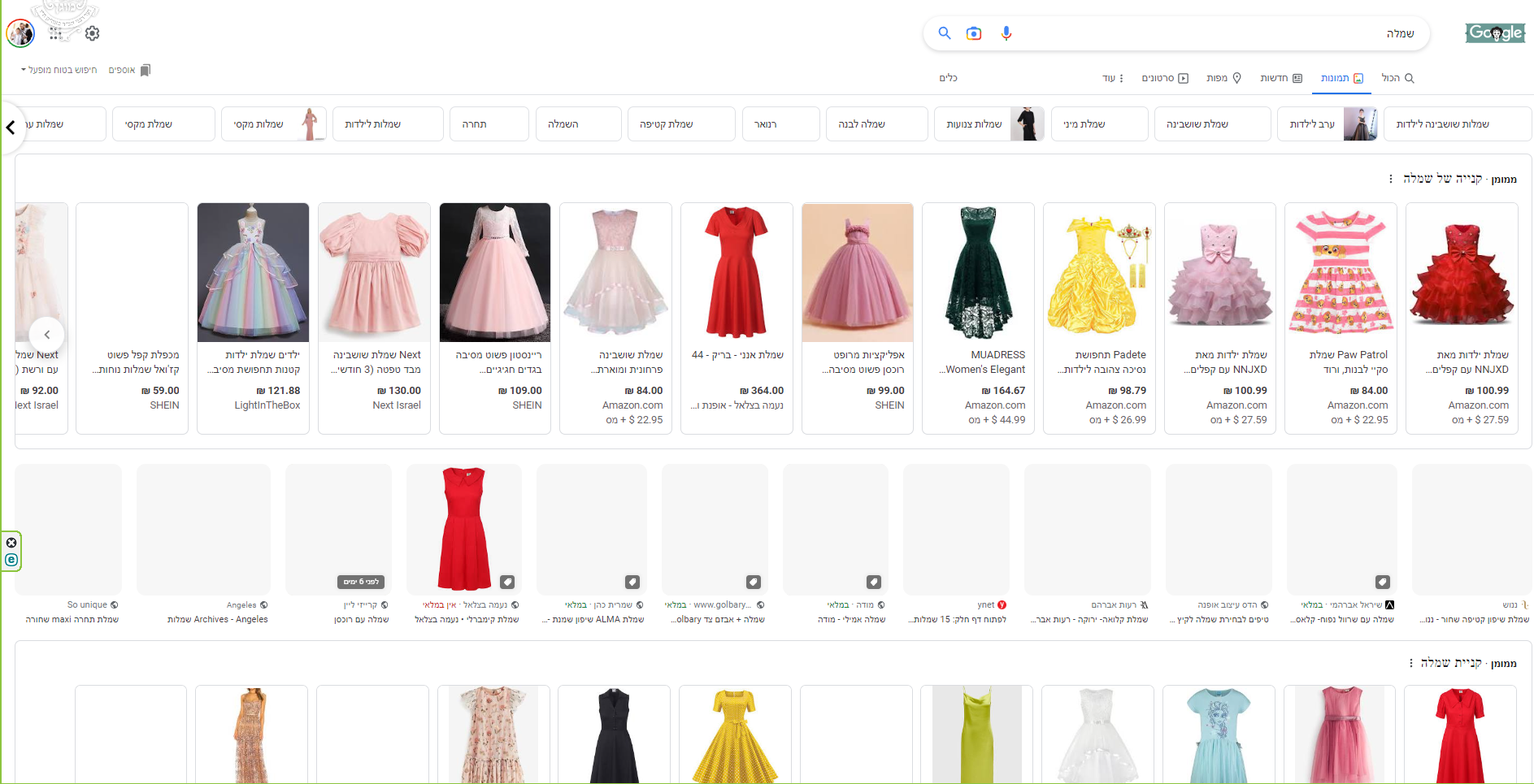Viewport: 1534px width, 784px height.
Task: Open the מפות (Maps) tab
Action: (x=1224, y=79)
